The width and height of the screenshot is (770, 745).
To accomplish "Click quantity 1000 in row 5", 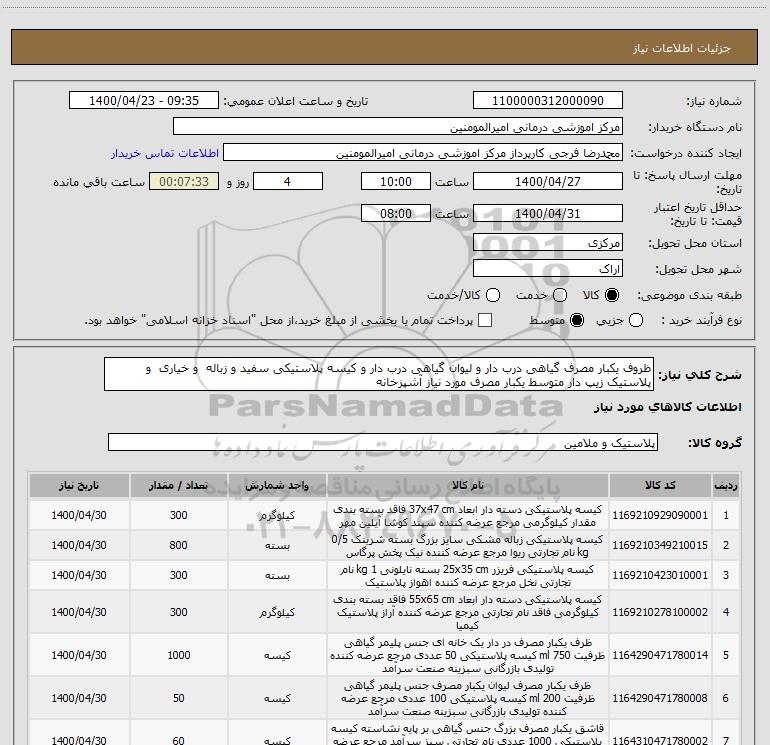I will 178,655.
